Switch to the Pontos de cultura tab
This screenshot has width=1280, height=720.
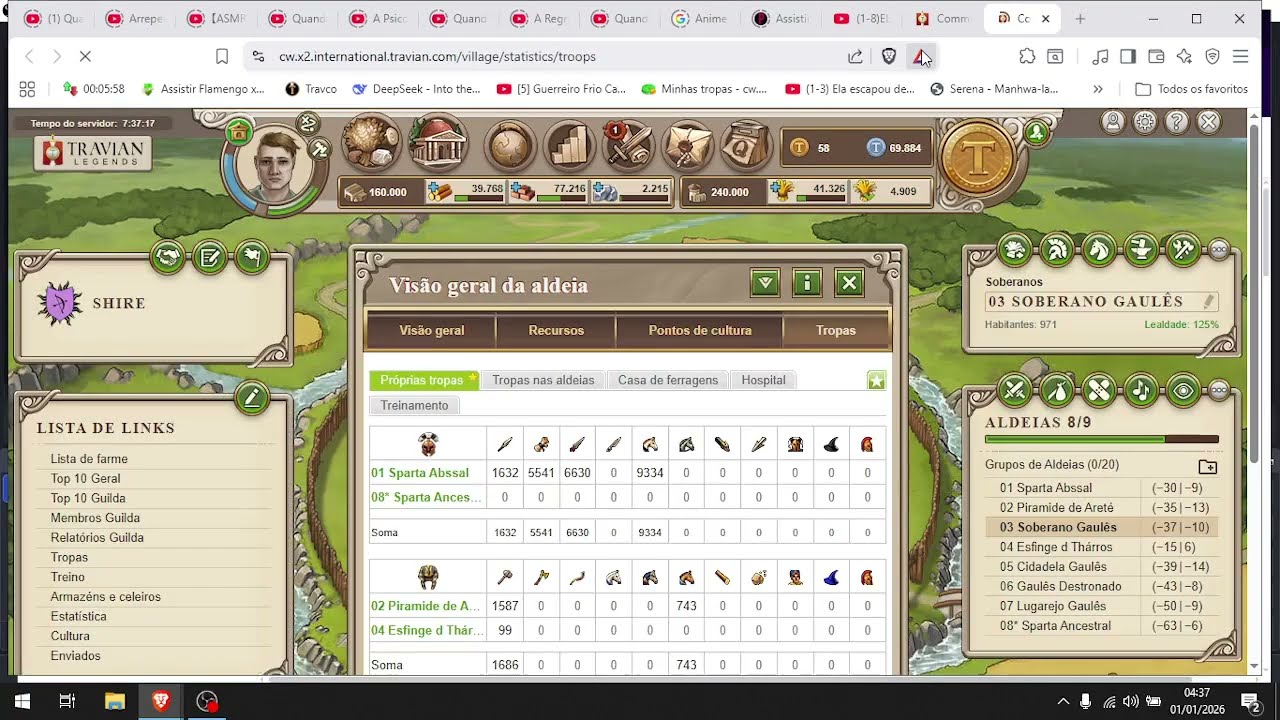[x=700, y=330]
